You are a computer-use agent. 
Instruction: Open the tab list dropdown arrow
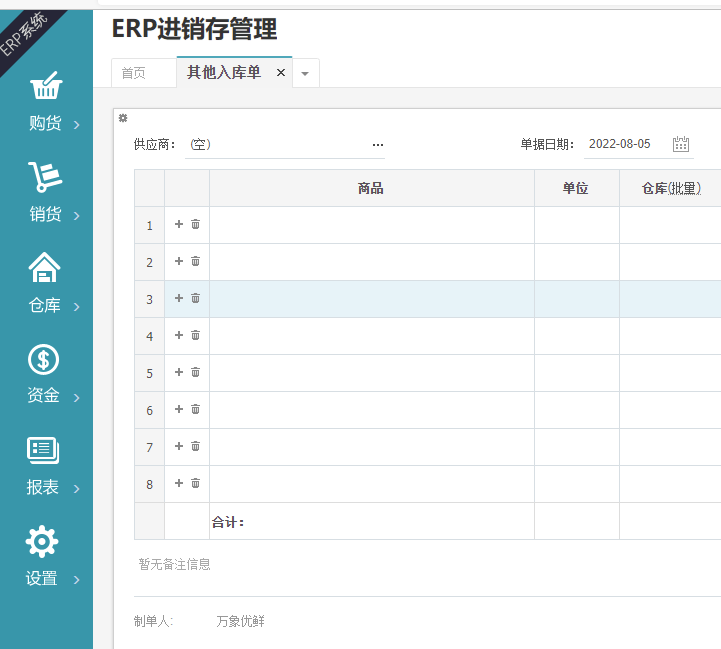(305, 73)
